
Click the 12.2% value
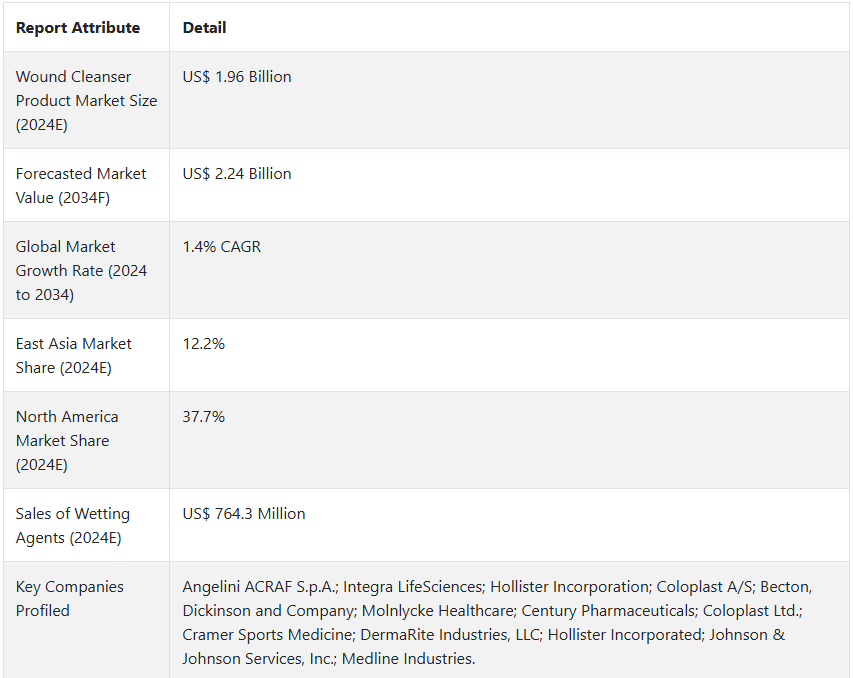(x=203, y=343)
